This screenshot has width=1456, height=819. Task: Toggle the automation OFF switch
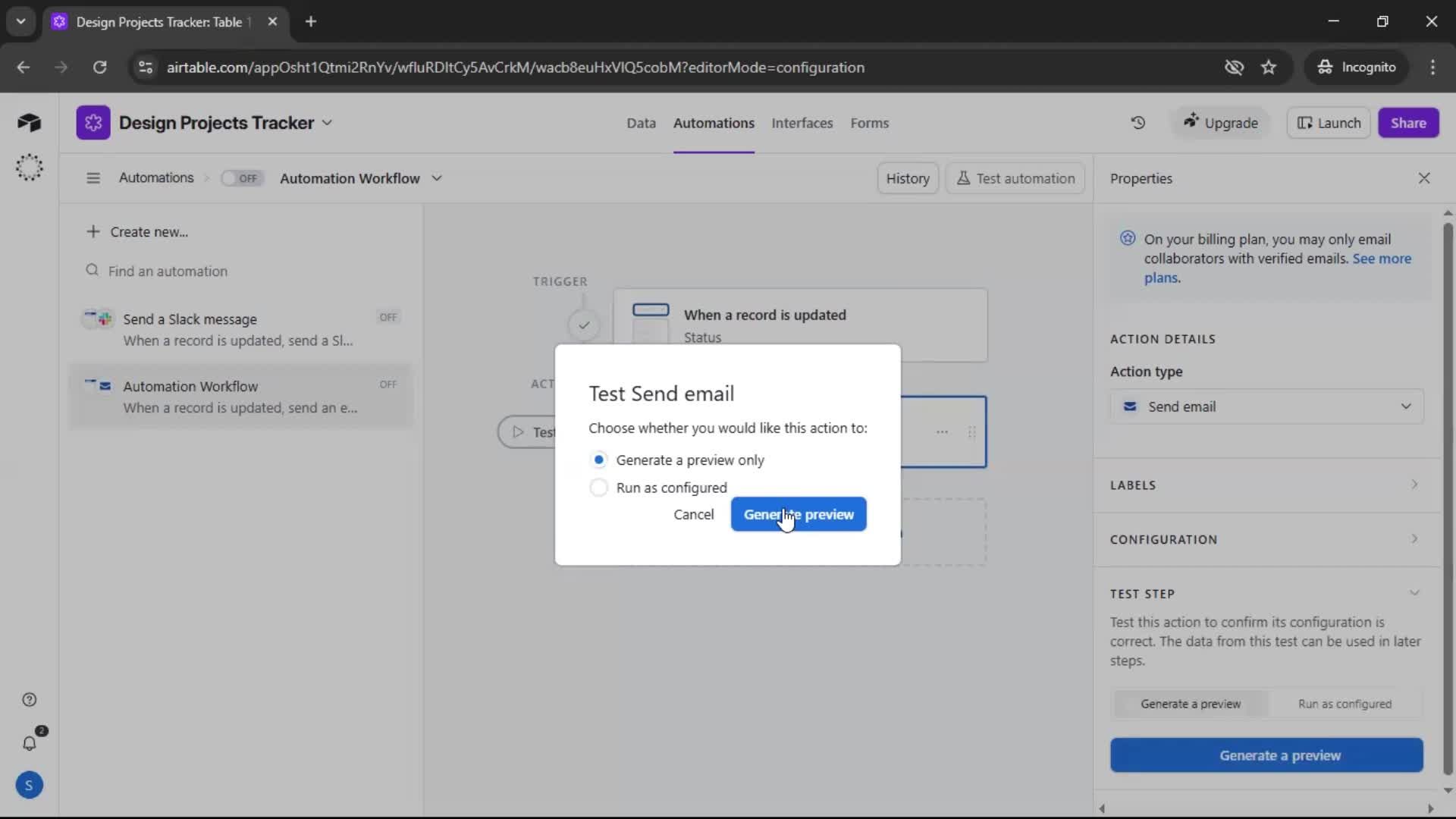point(242,178)
